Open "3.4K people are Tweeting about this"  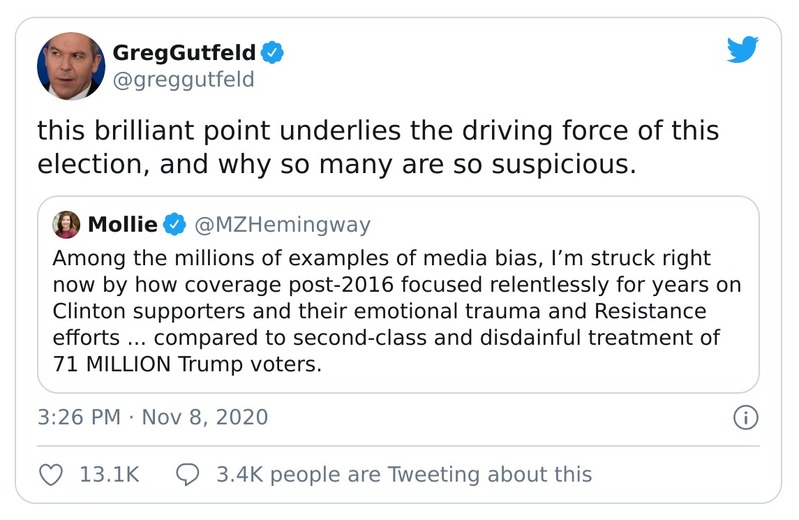404,474
